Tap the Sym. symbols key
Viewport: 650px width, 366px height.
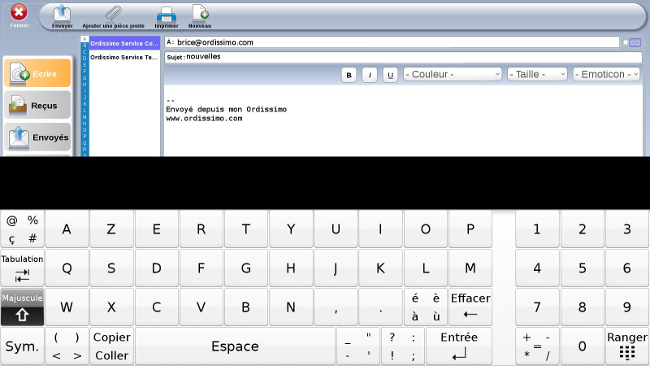tap(22, 346)
